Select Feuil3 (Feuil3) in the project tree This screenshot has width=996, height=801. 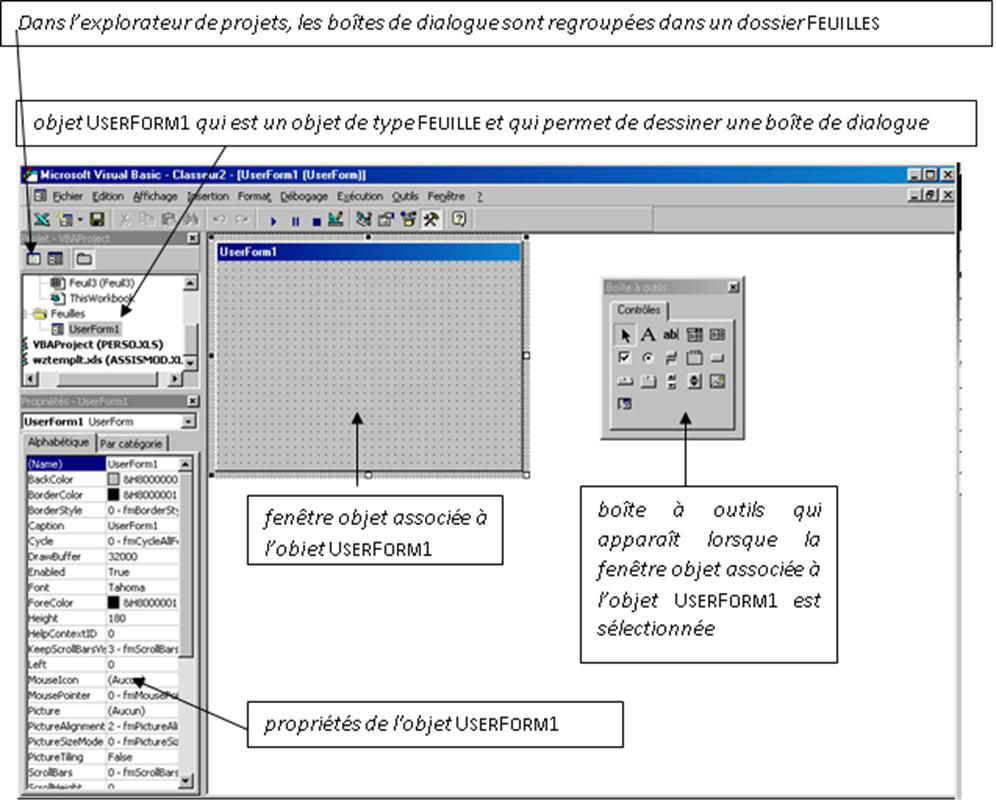coord(102,283)
